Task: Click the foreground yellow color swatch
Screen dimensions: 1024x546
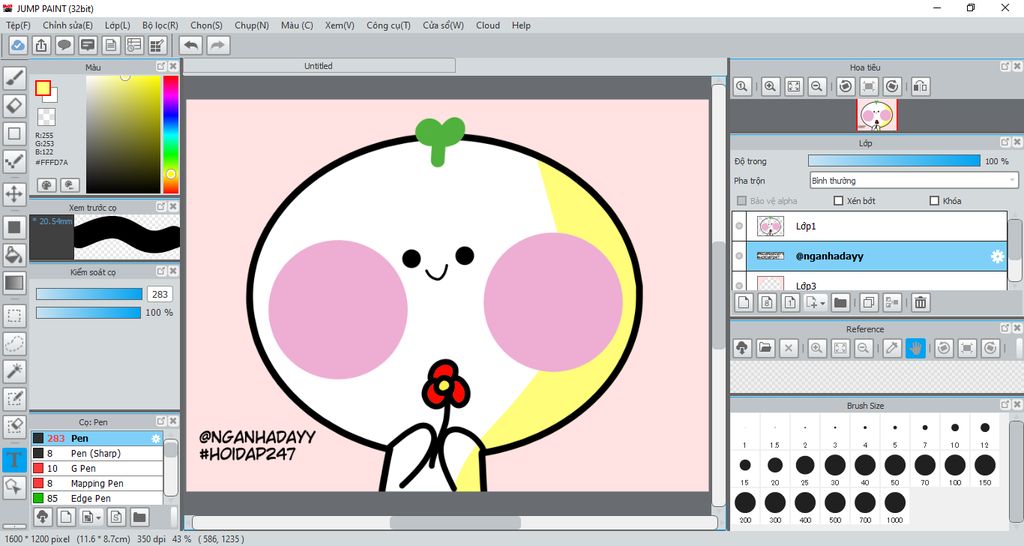Action: coord(43,88)
